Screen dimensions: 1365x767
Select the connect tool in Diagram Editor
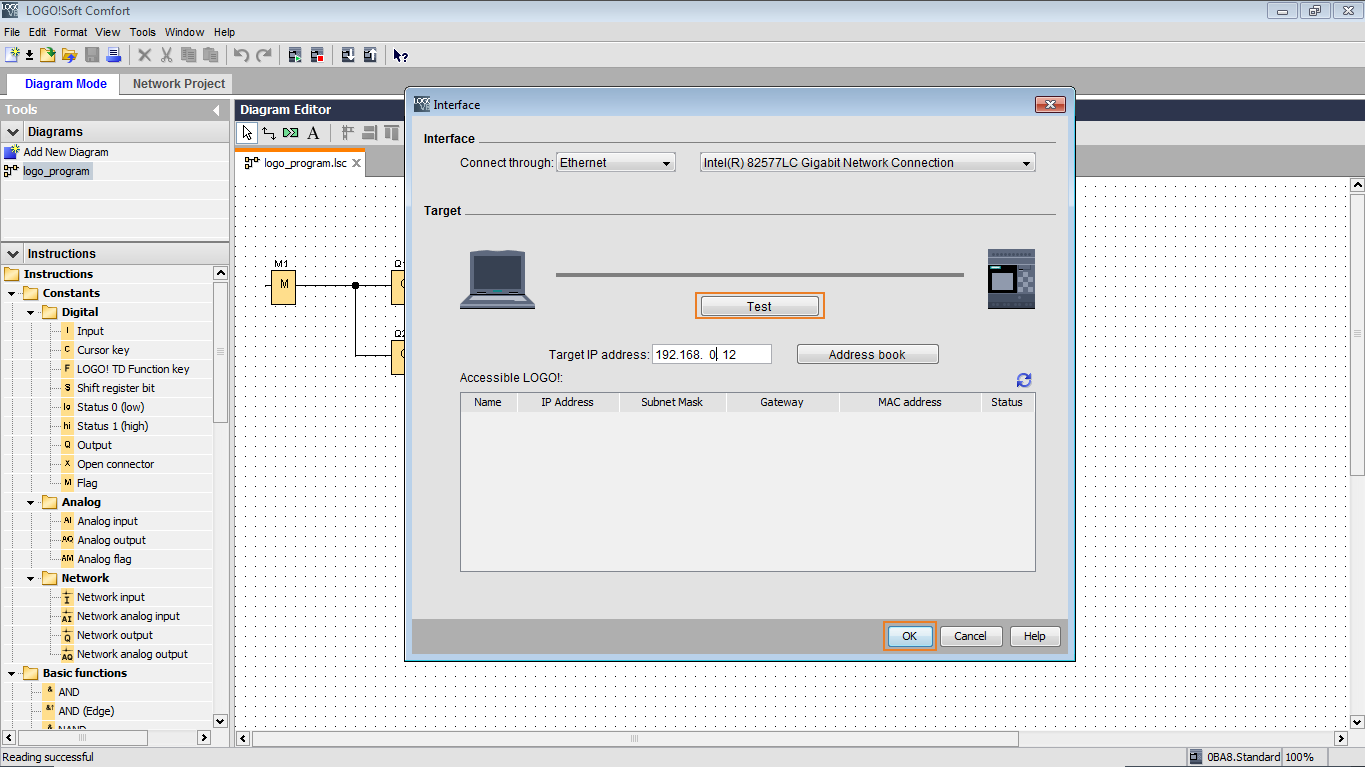click(269, 132)
